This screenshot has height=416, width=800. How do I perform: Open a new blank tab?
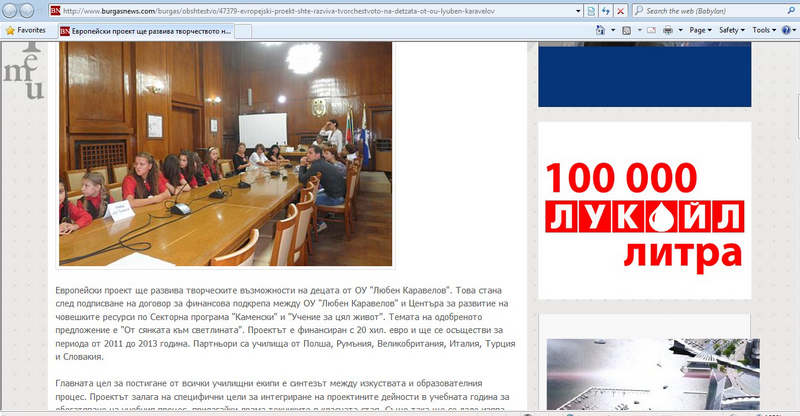pos(243,31)
